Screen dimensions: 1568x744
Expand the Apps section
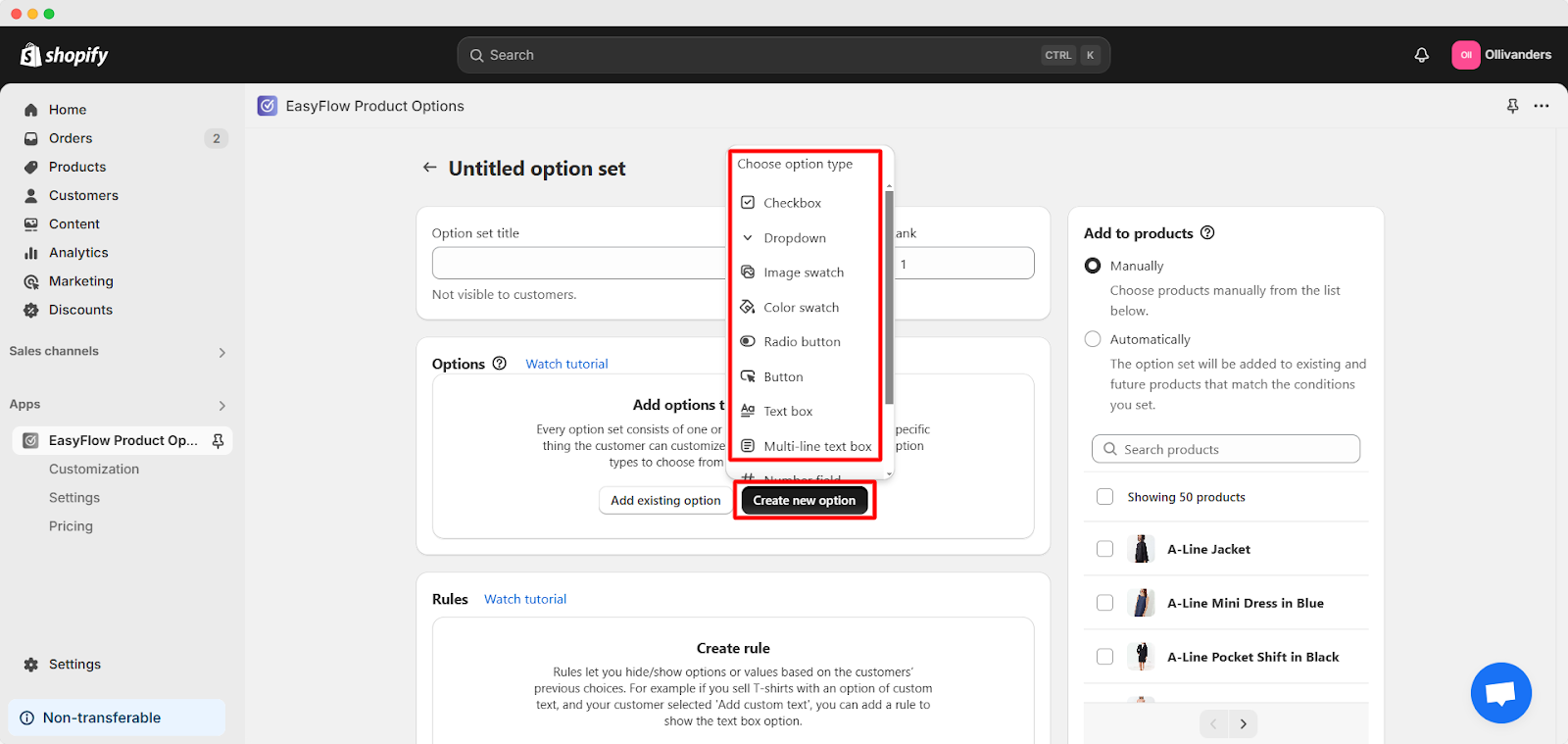point(221,405)
